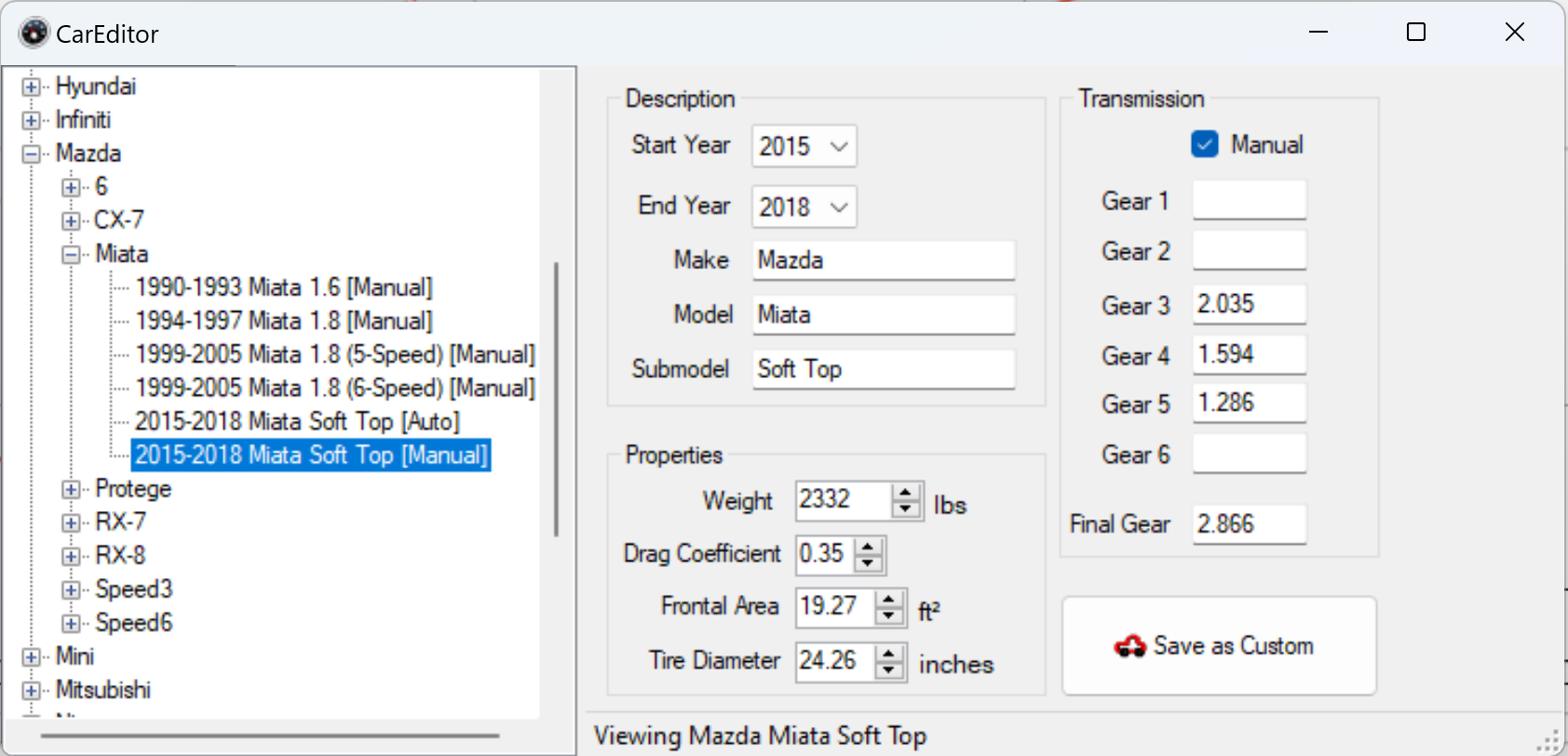Click the Gear 1 ratio field

tap(1250, 200)
